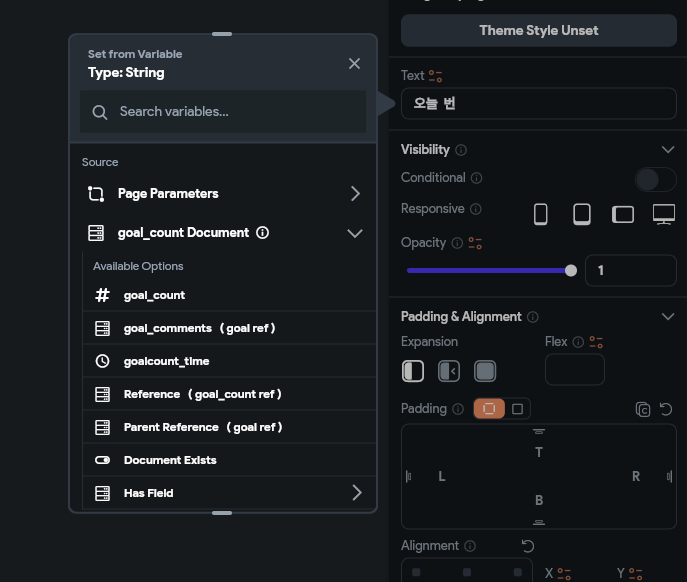Click Alignment X variable binding icon

pyautogui.click(x=564, y=574)
